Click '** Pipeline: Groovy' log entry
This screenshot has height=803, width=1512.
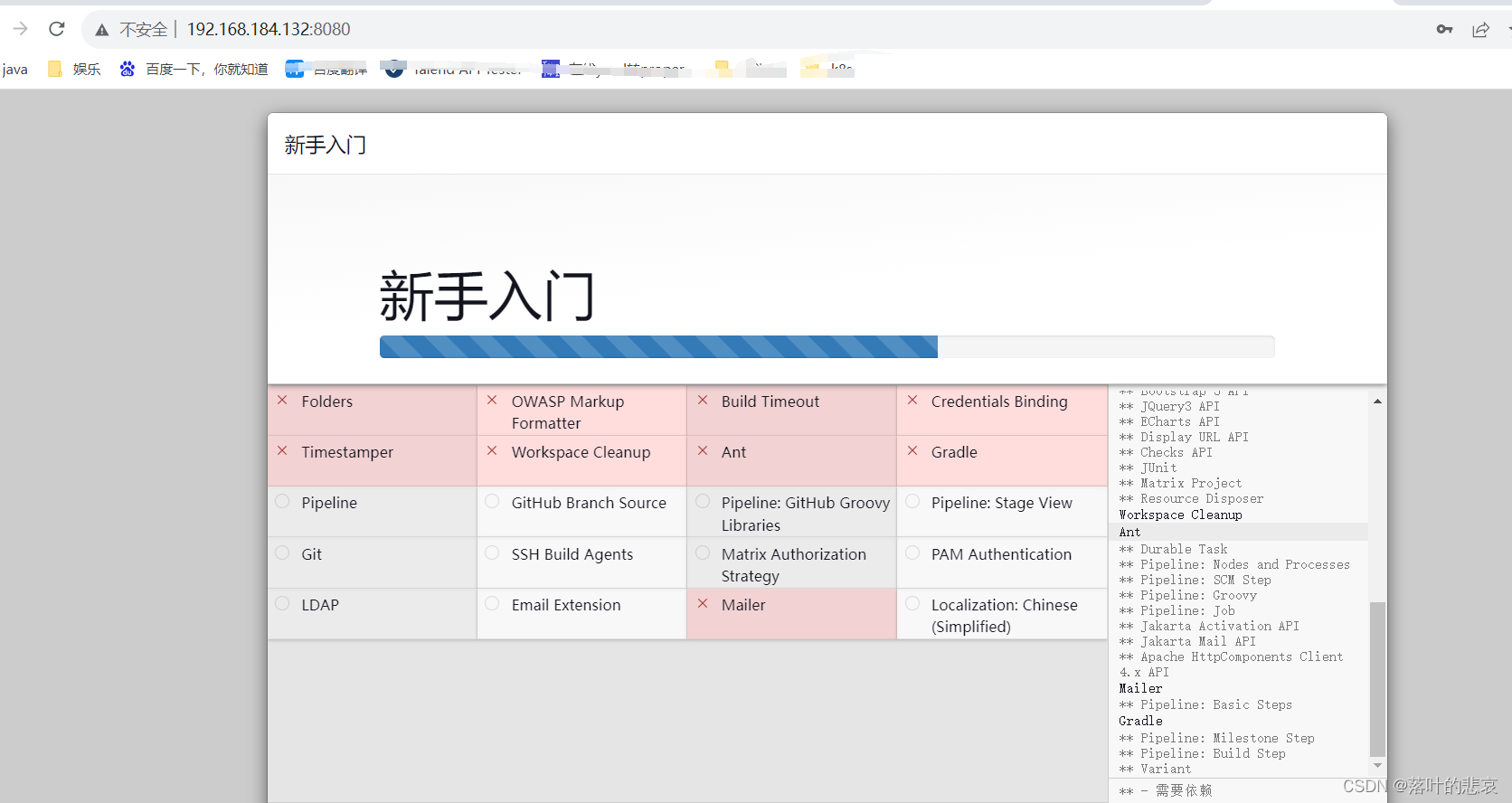(x=1187, y=595)
